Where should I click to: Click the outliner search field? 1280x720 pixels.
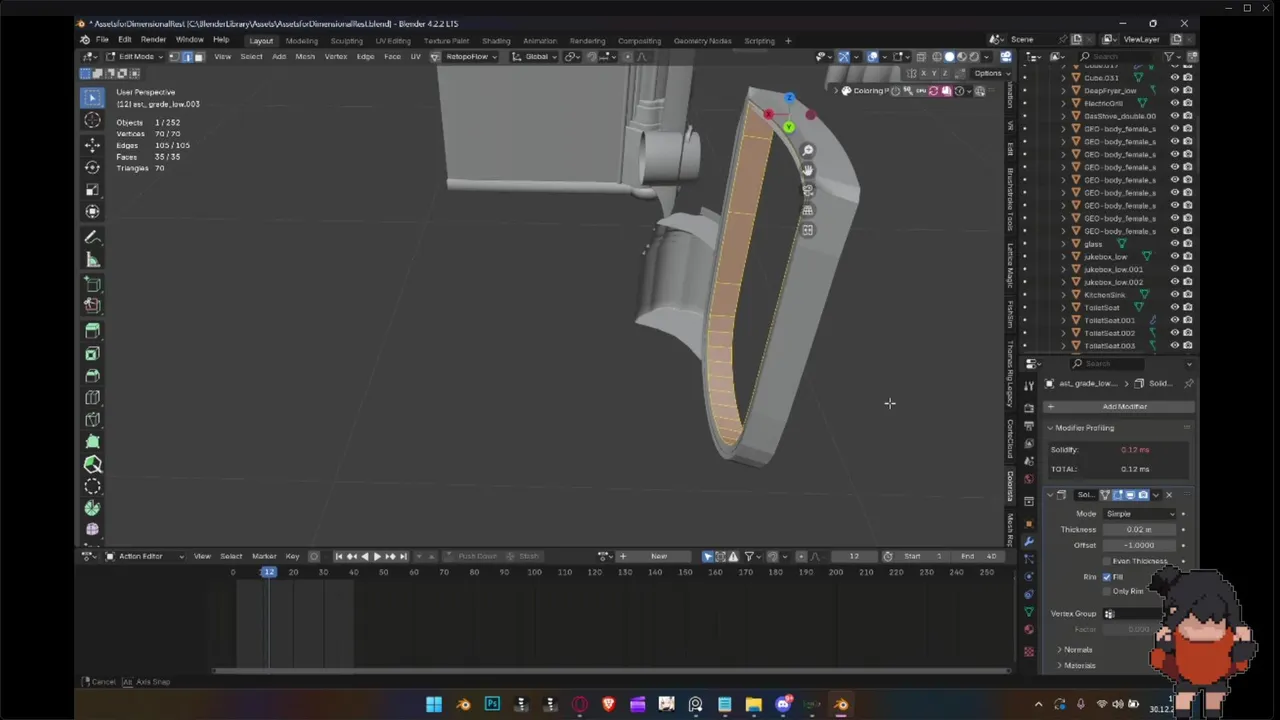click(x=1118, y=56)
